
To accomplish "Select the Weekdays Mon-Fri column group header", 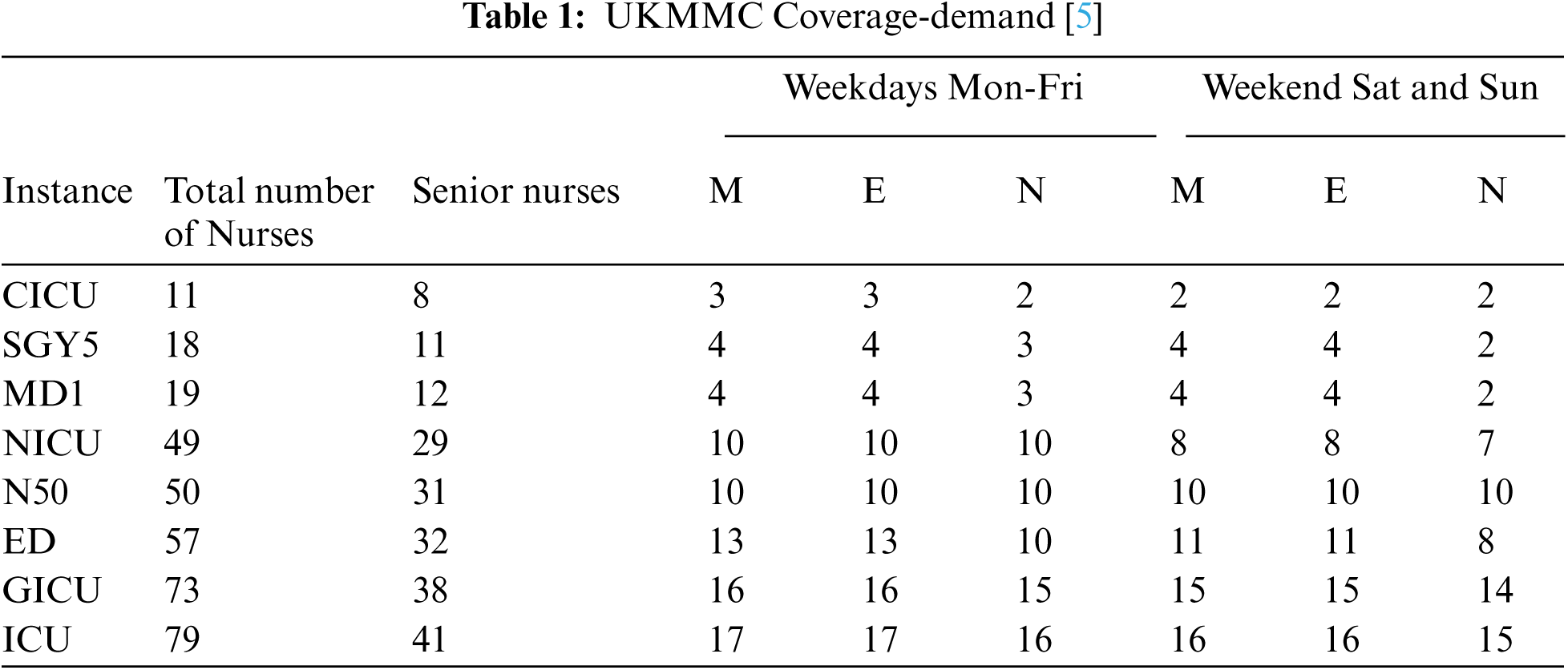I will click(933, 87).
